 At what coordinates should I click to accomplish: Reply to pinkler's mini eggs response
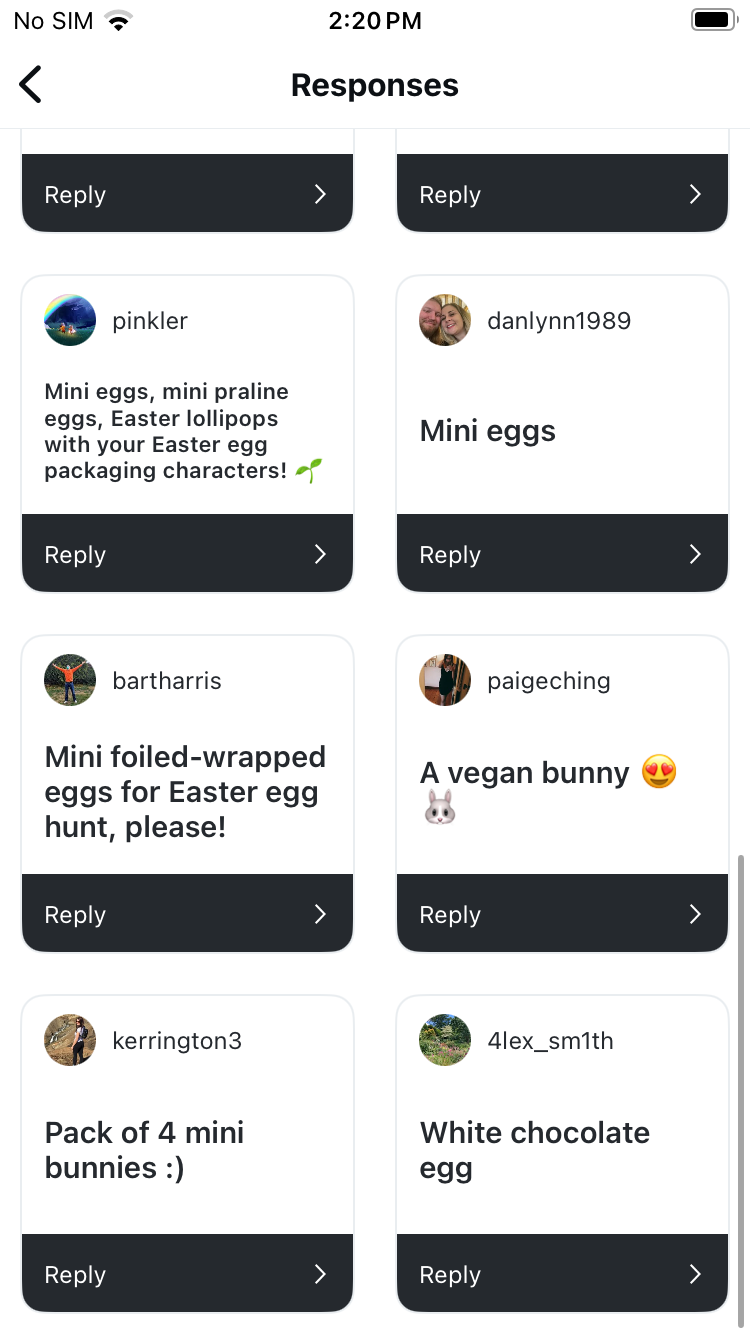pos(187,554)
